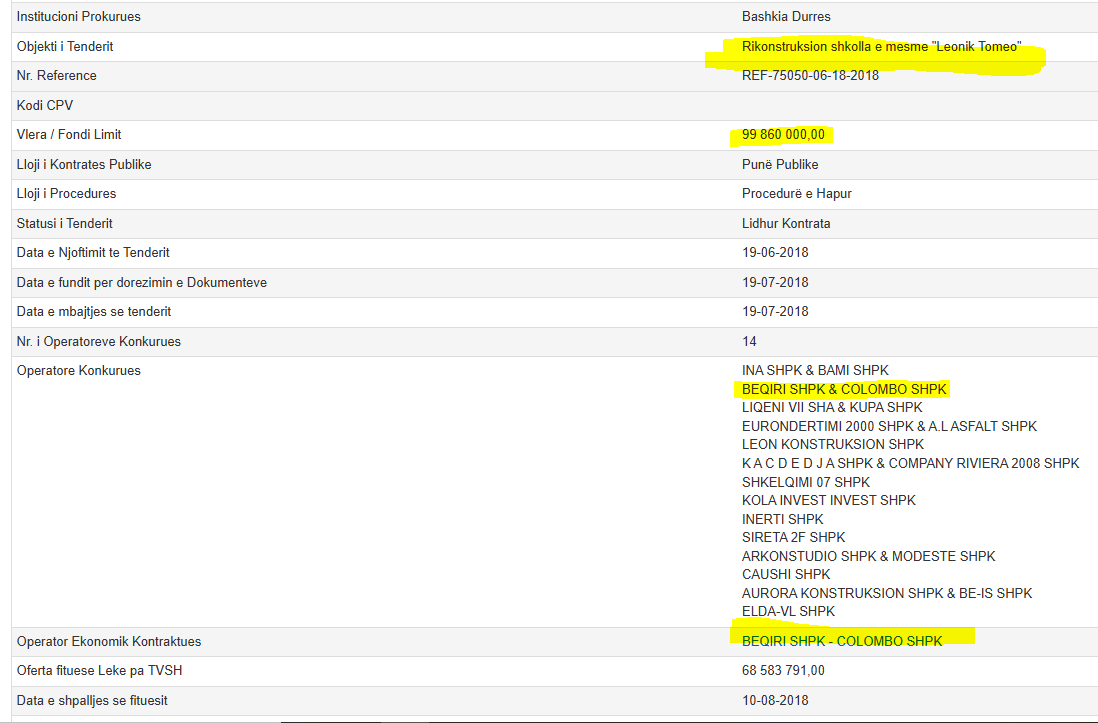Click the "Kodi CPV" row label
Image resolution: width=1098 pixels, height=723 pixels.
pyautogui.click(x=45, y=105)
